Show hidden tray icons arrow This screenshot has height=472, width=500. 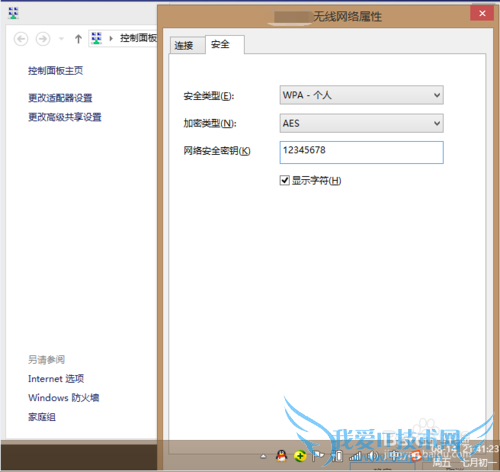(263, 456)
